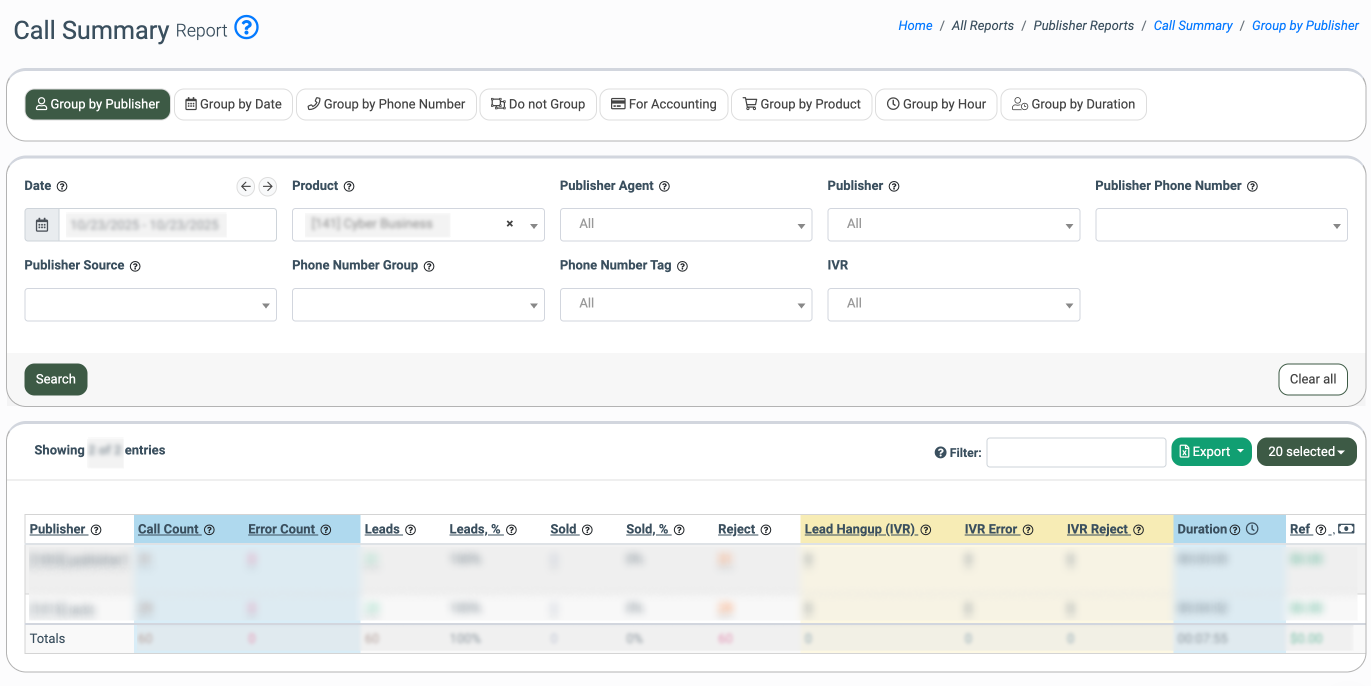Screen dimensions: 1371x686
Task: Click into the Filter text field
Action: click(1076, 453)
